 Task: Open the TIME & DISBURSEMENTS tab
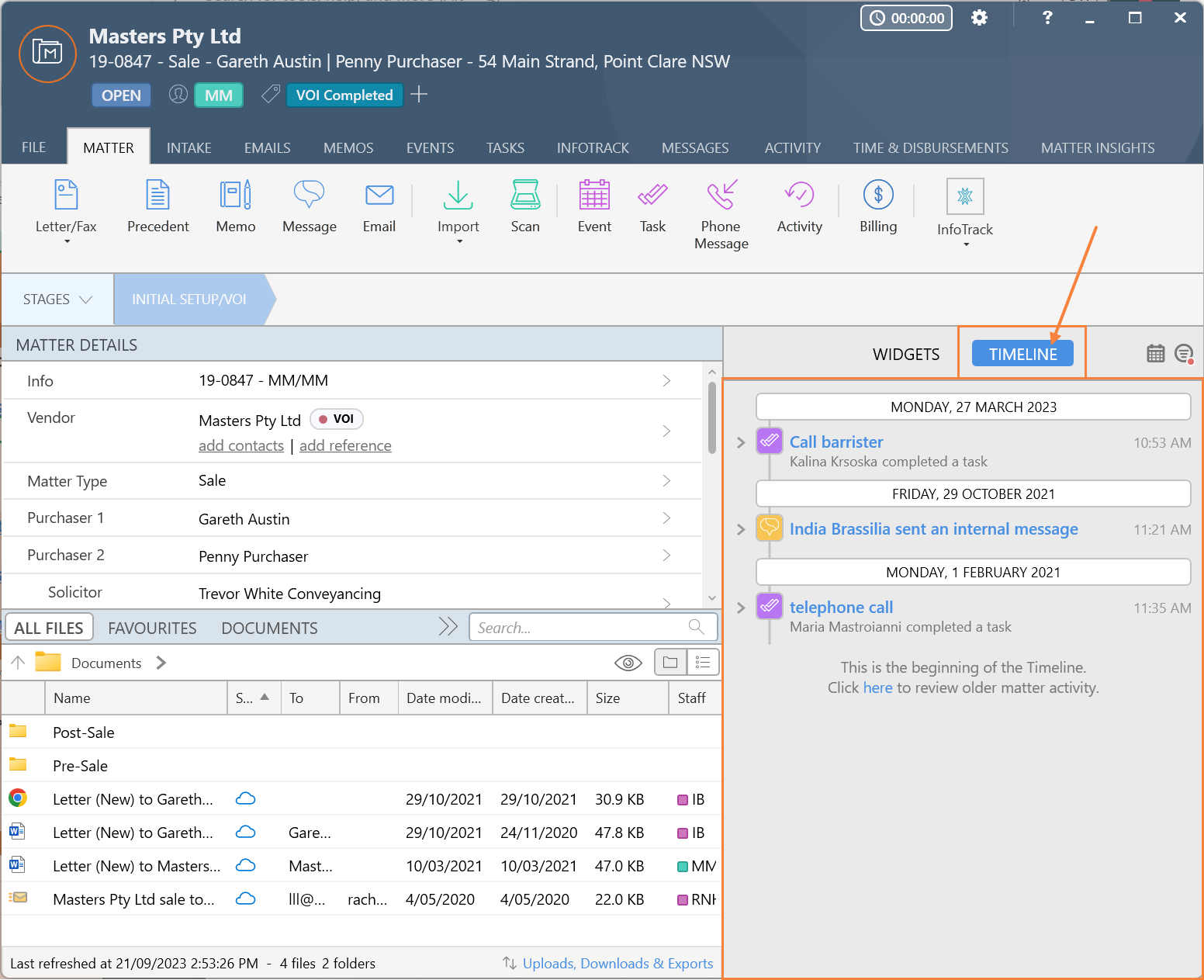pyautogui.click(x=930, y=147)
